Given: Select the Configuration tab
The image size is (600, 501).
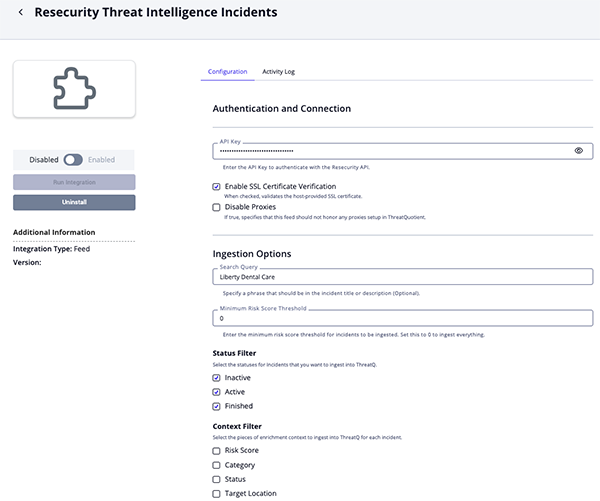Looking at the screenshot, I should (227, 72).
